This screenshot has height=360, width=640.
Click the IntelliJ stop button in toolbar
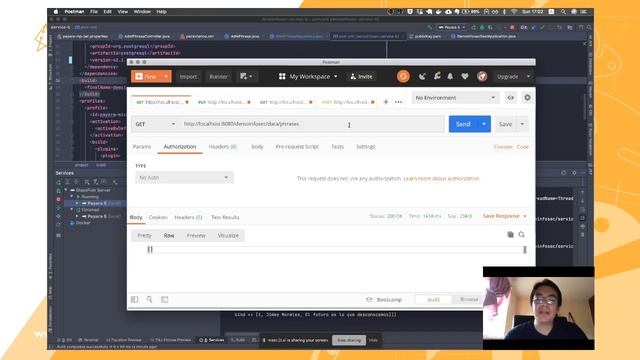click(x=512, y=27)
